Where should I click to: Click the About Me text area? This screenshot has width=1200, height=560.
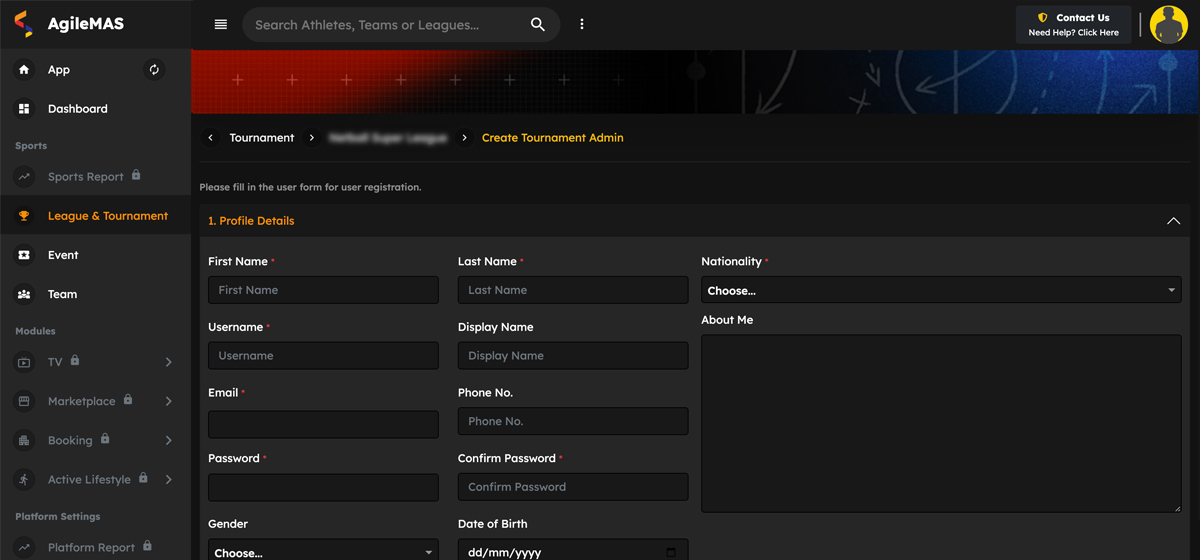tap(941, 424)
